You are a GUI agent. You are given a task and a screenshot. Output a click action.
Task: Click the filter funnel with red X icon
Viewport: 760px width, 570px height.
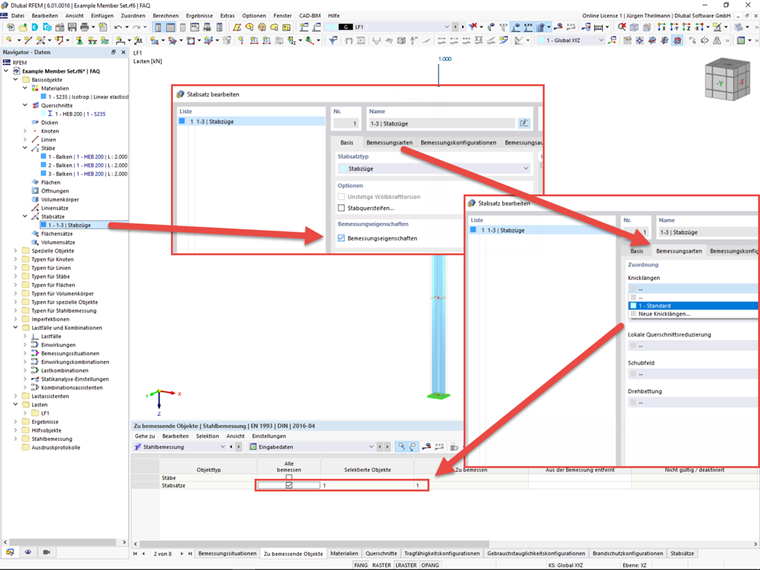click(473, 27)
